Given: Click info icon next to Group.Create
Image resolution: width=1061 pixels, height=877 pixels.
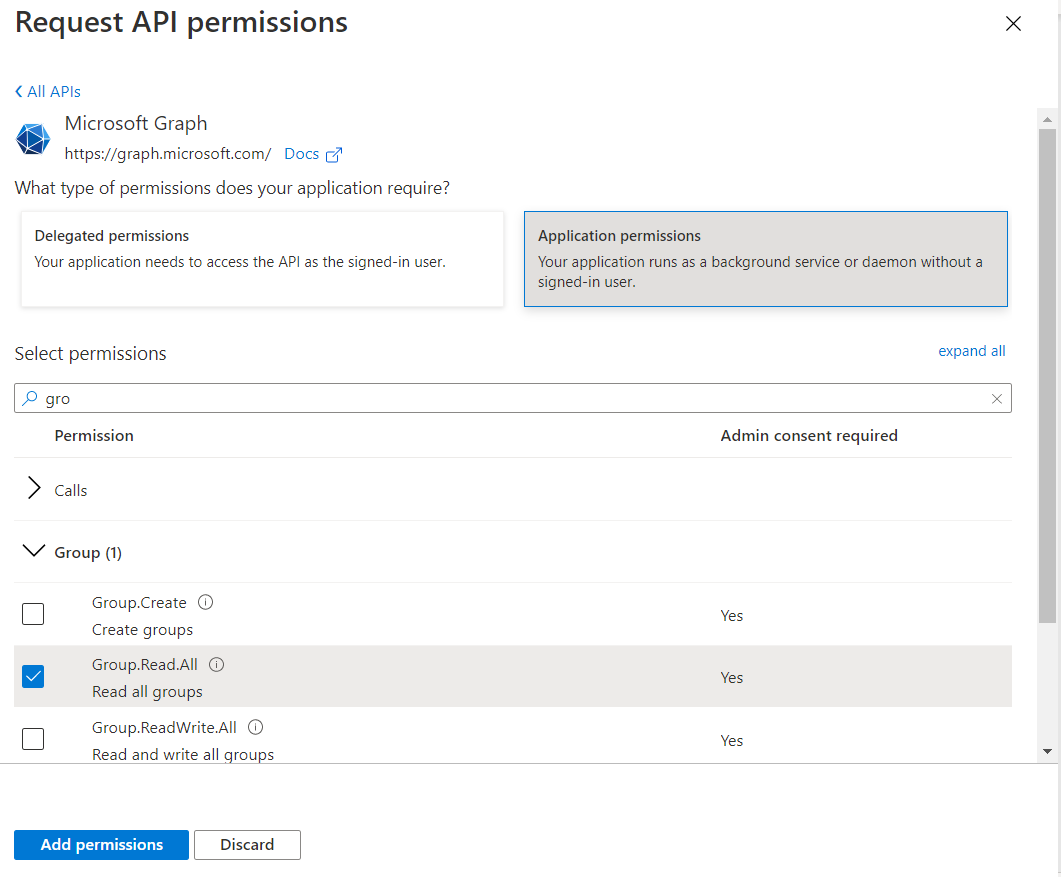Looking at the screenshot, I should [x=206, y=602].
